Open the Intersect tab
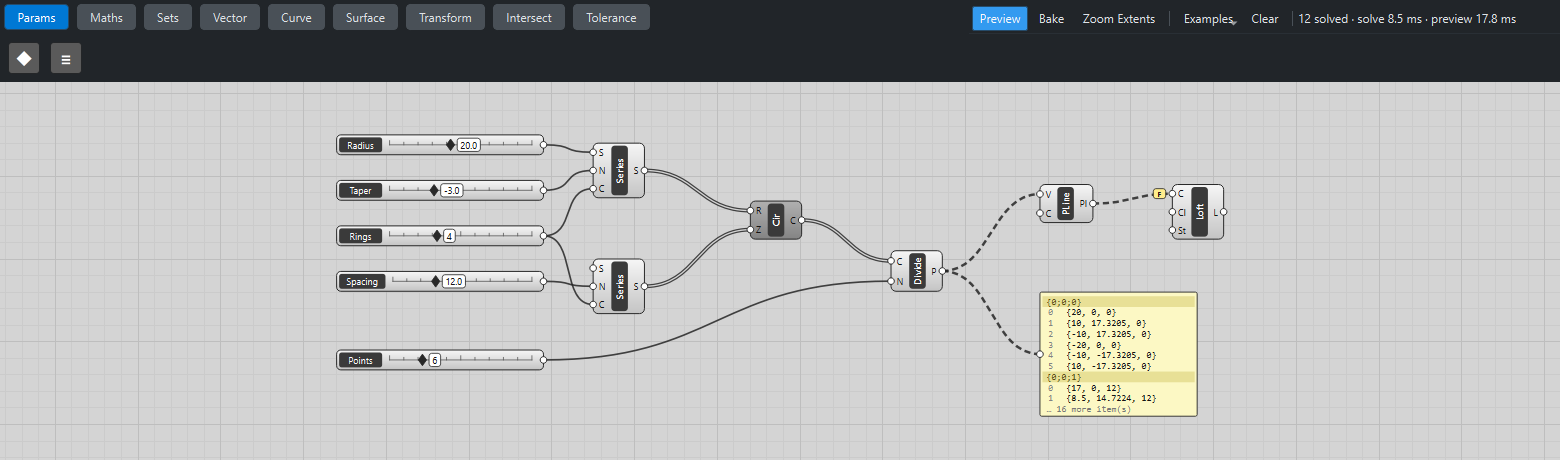This screenshot has height=460, width=1560. coord(529,18)
